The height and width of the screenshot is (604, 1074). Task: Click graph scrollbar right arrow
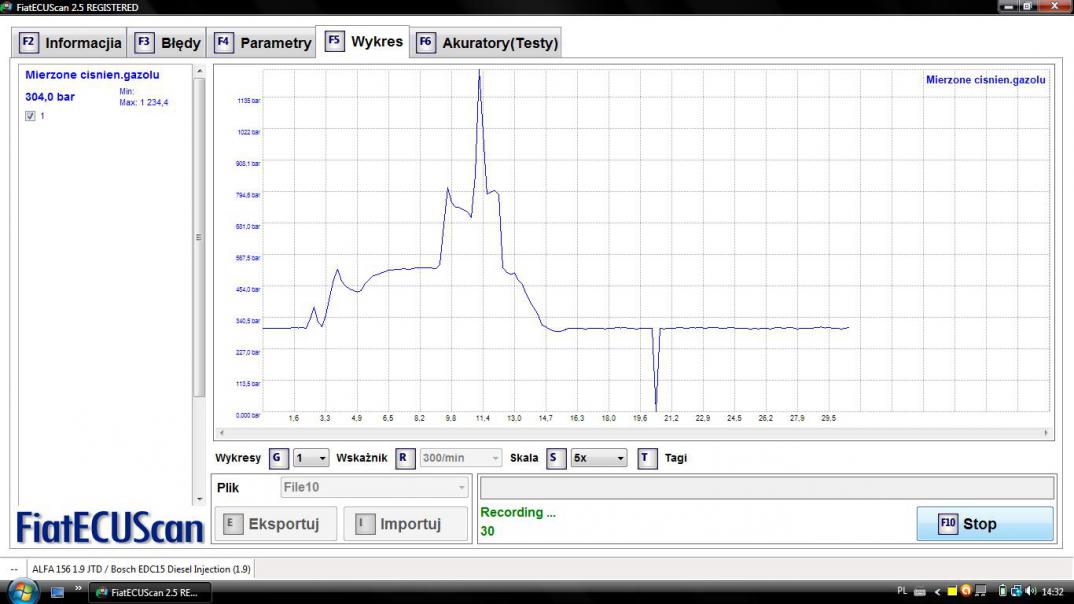tap(1046, 433)
